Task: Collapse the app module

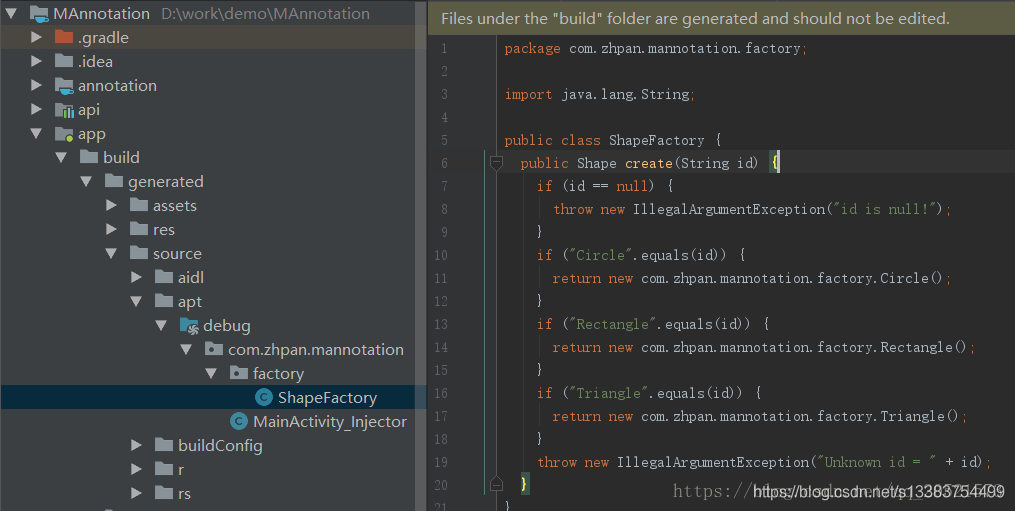Action: 36,133
